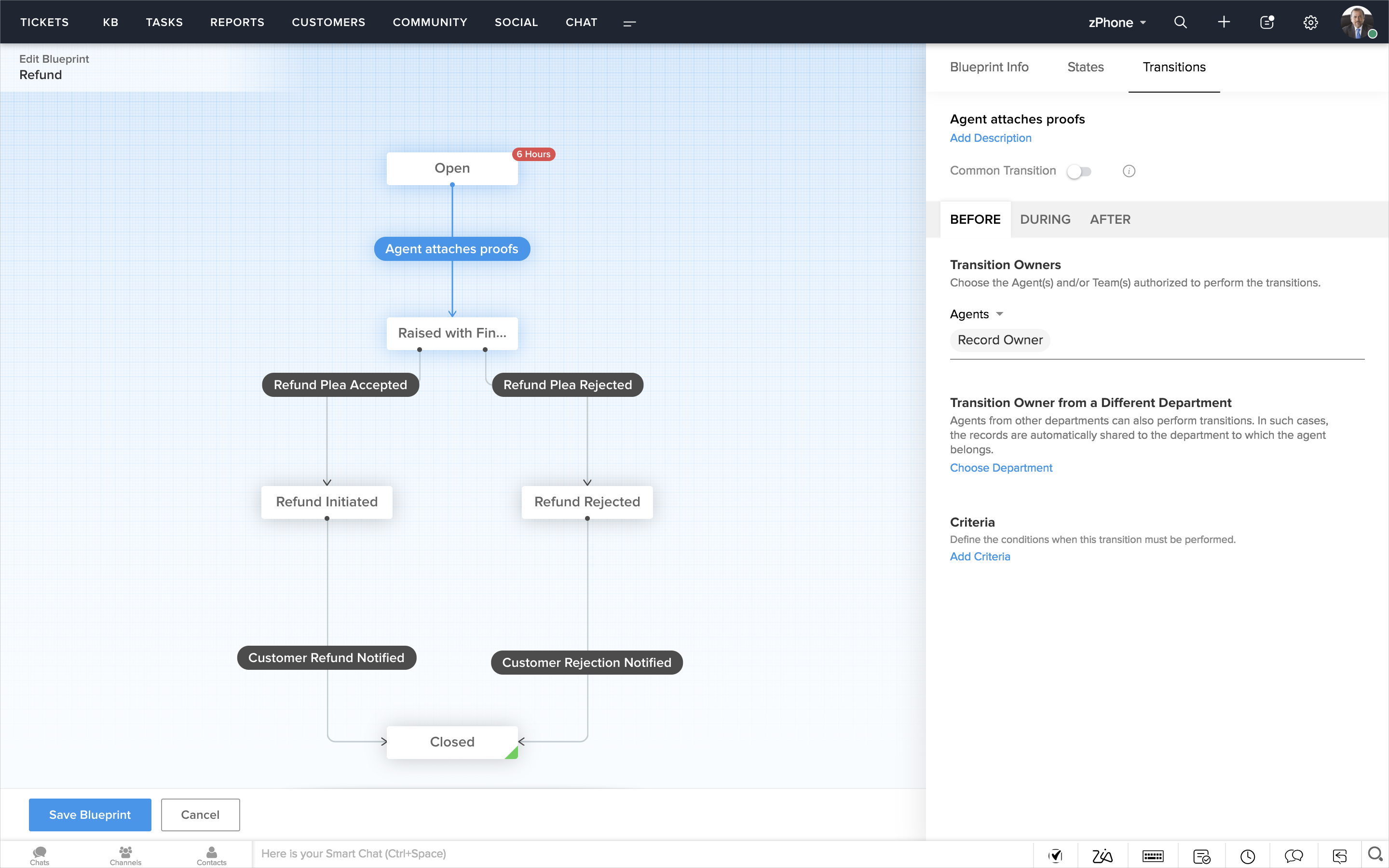Viewport: 1389px width, 868px height.
Task: Open the clock history icon
Action: click(x=1247, y=856)
